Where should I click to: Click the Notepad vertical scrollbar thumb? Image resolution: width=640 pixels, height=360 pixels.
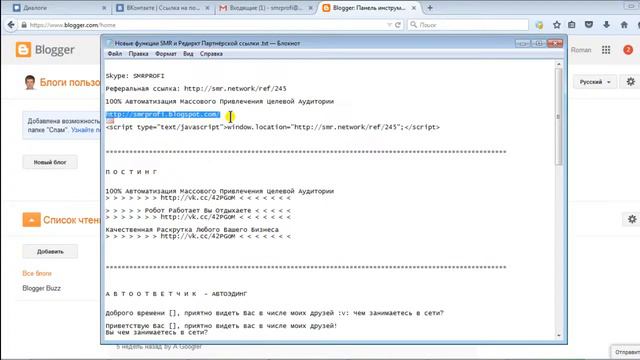pyautogui.click(x=558, y=118)
